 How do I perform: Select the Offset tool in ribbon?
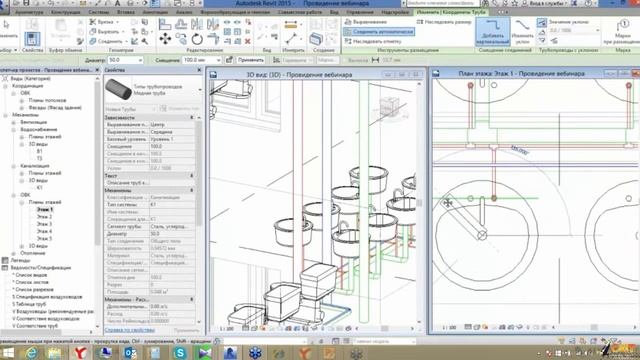click(x=181, y=24)
